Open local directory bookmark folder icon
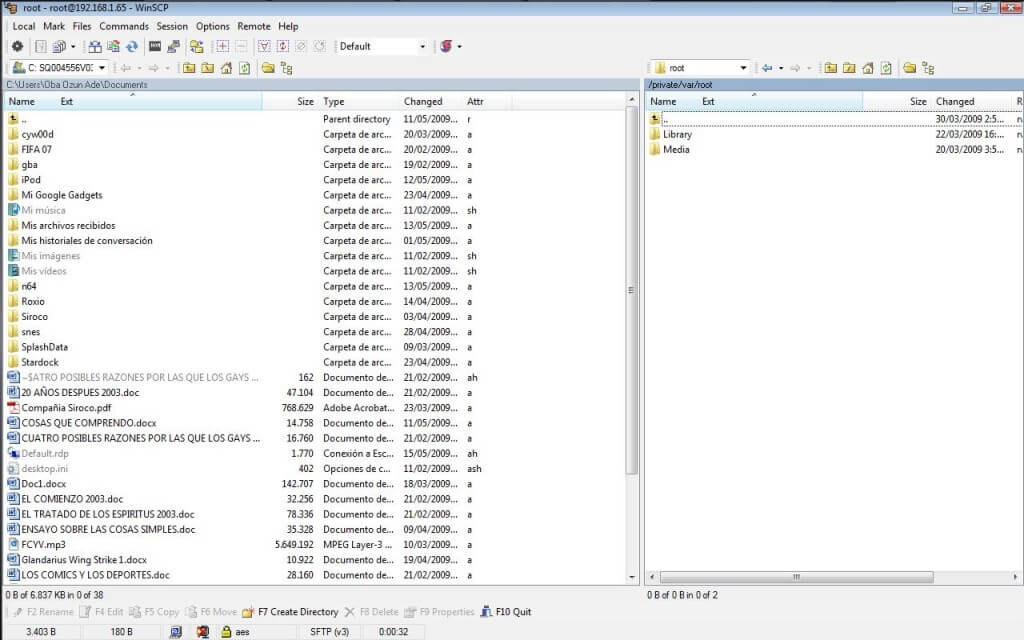Image resolution: width=1024 pixels, height=640 pixels. [268, 68]
